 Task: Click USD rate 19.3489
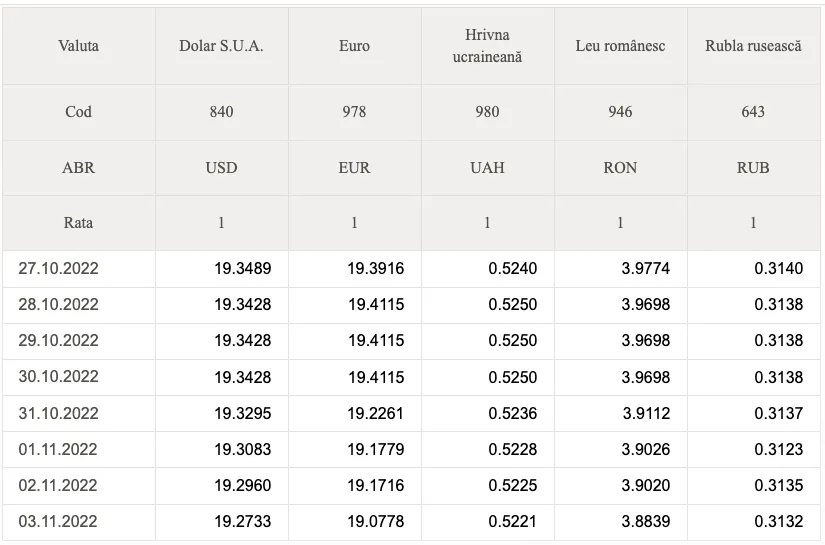click(243, 269)
